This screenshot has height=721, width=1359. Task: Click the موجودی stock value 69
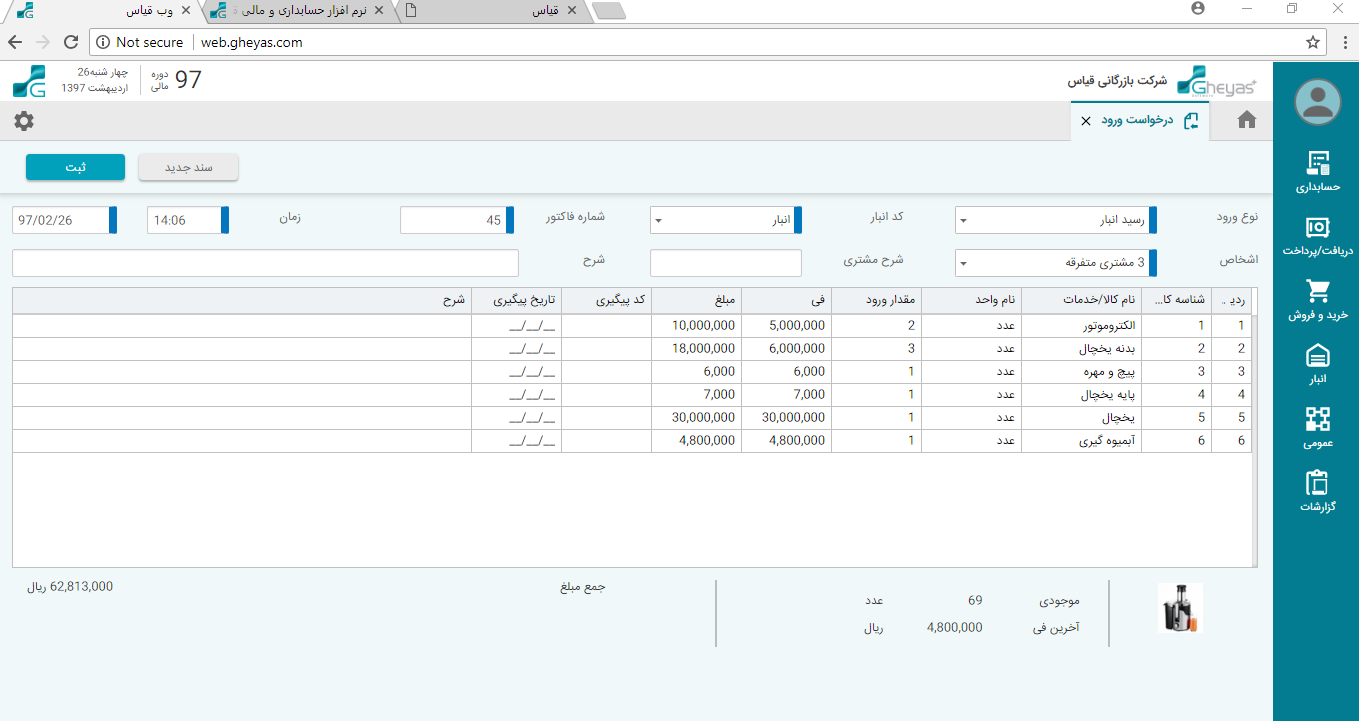pos(975,601)
